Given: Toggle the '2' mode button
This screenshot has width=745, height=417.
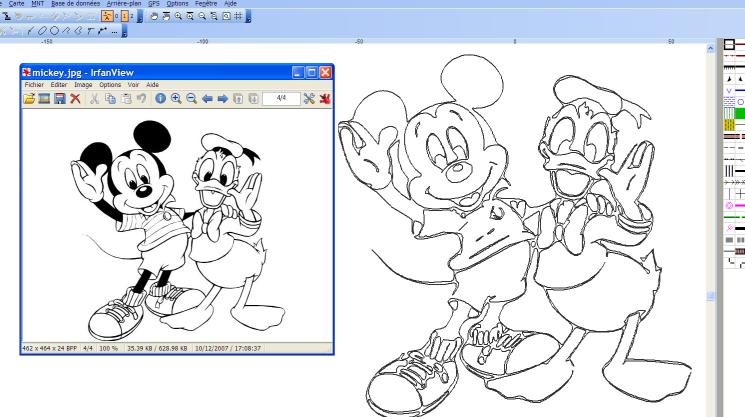Looking at the screenshot, I should point(132,16).
